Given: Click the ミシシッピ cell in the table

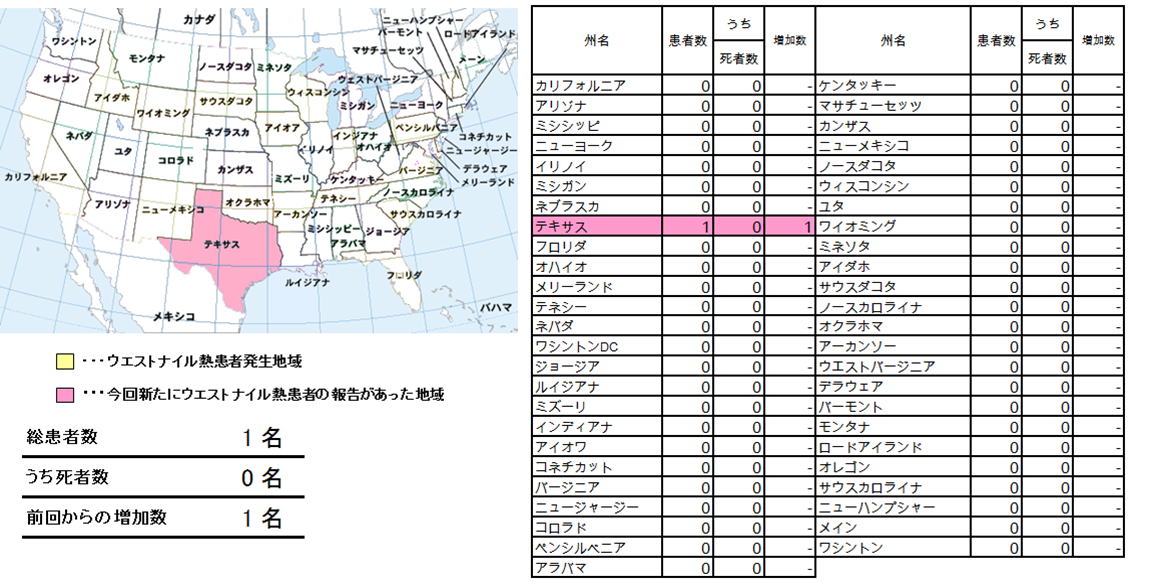Looking at the screenshot, I should [x=597, y=126].
